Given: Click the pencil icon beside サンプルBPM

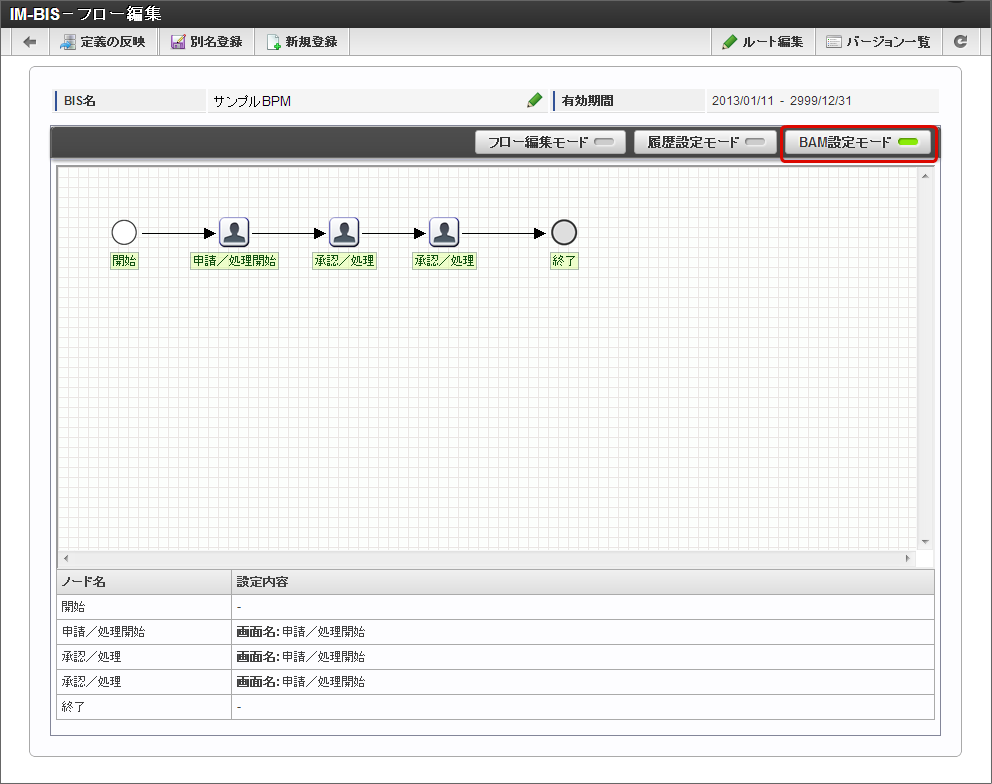Looking at the screenshot, I should tap(535, 101).
